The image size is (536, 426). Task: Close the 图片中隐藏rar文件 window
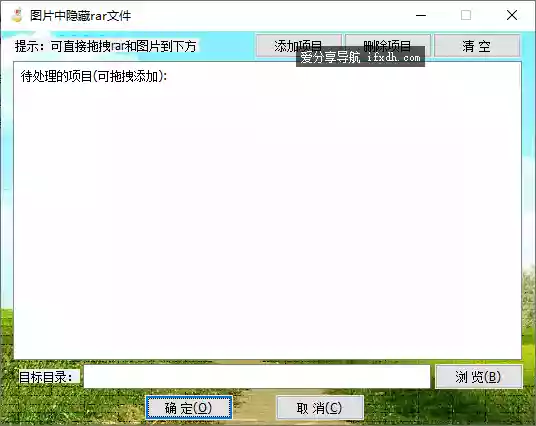click(512, 15)
